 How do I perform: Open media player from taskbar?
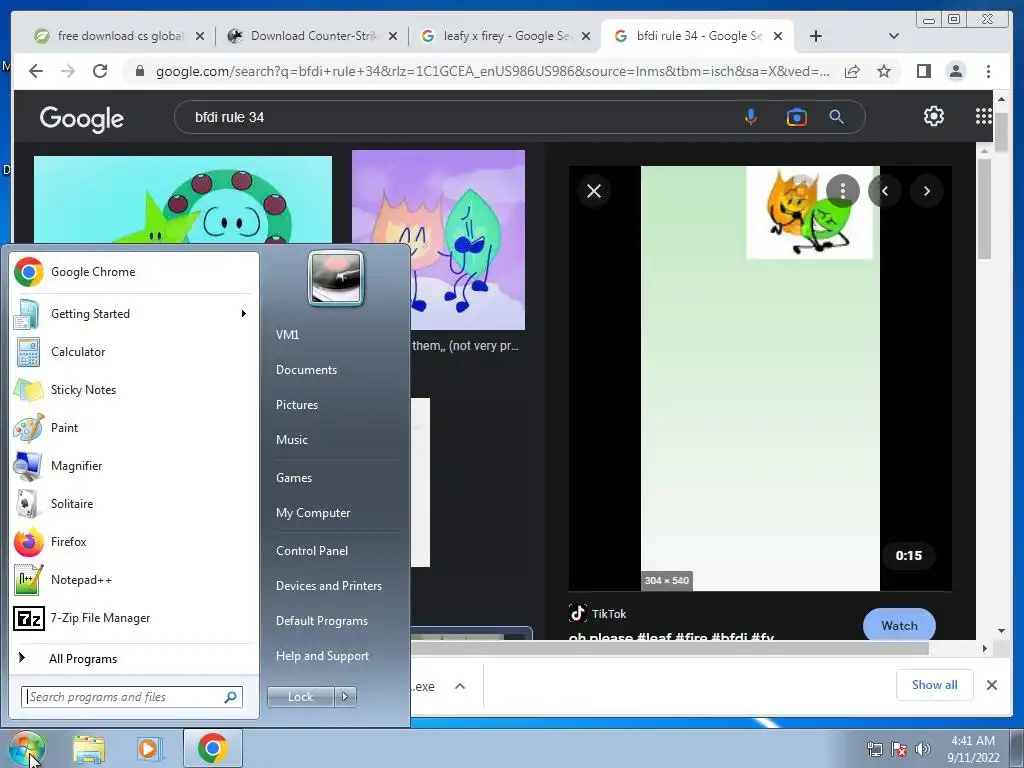(x=149, y=748)
